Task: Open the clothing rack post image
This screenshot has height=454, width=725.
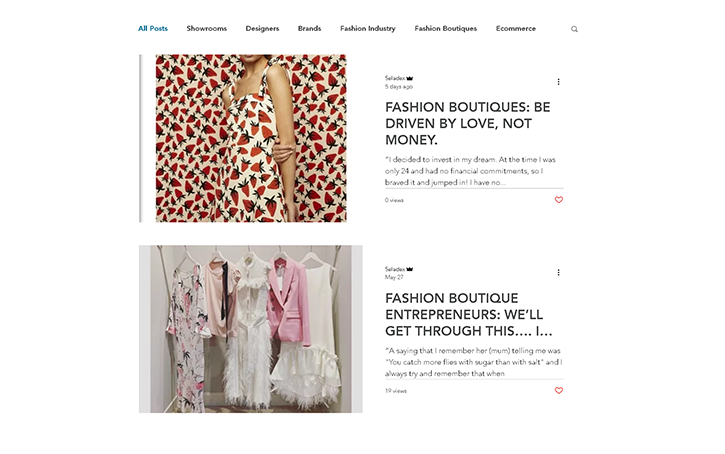Action: click(251, 329)
